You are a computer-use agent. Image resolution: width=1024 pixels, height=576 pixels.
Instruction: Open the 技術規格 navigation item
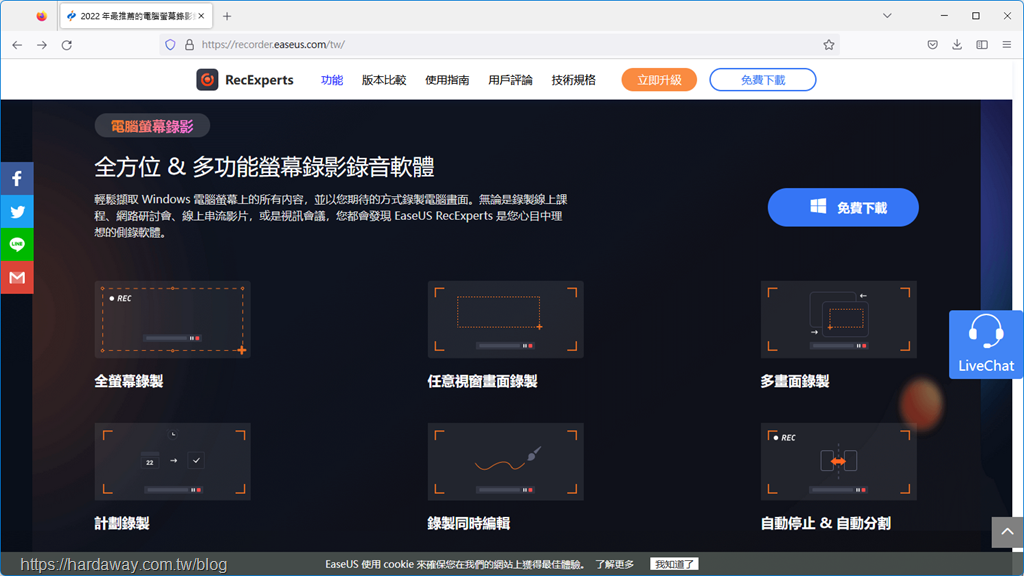pos(573,80)
